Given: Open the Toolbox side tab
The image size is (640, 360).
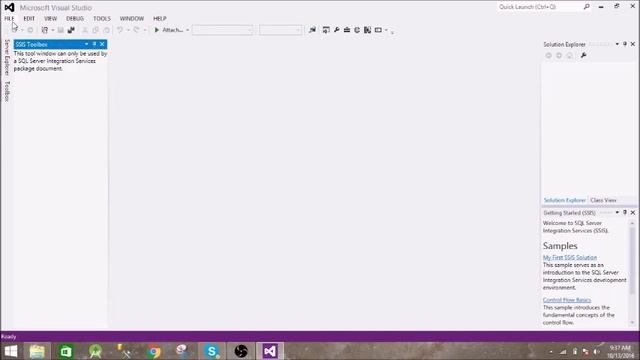Looking at the screenshot, I should point(7,91).
